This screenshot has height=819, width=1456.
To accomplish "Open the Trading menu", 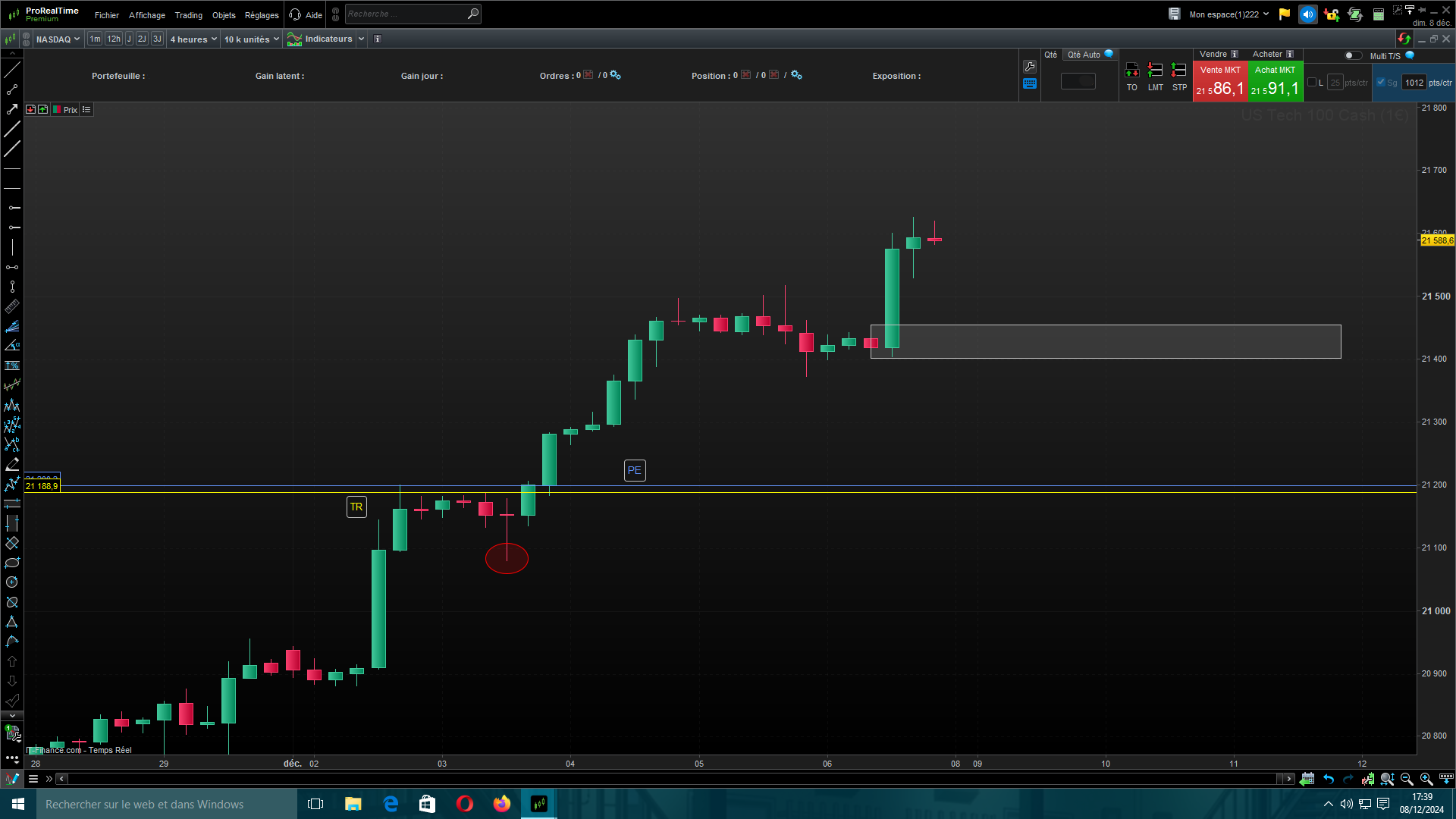I will coord(188,15).
